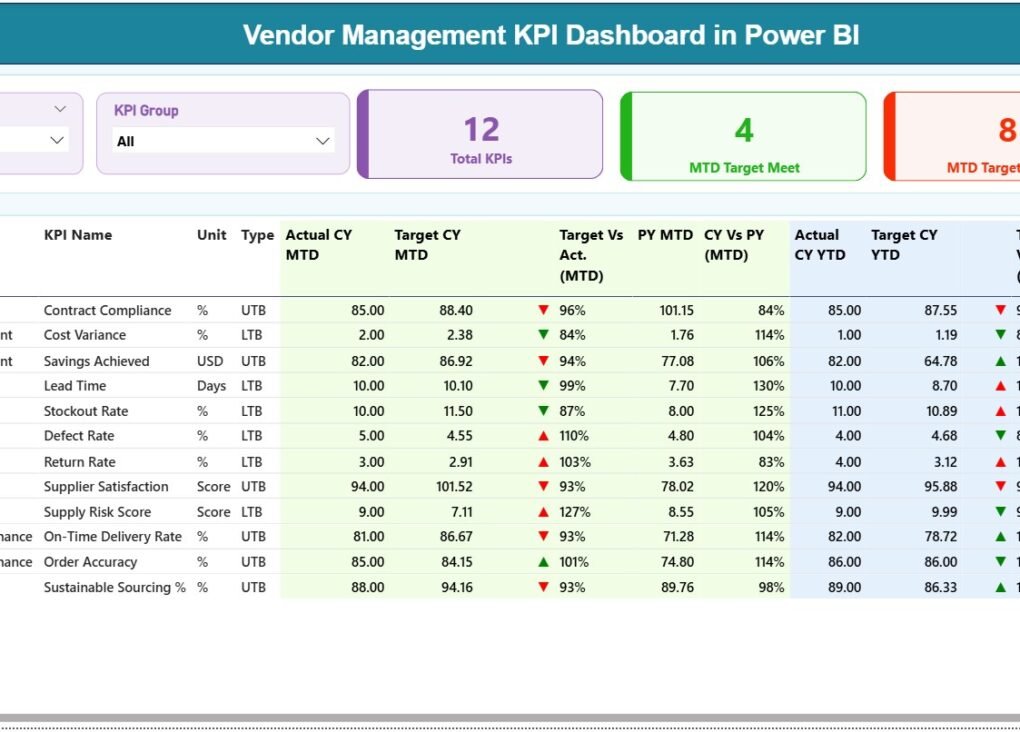This screenshot has height=732, width=1020.
Task: Open the second slicer dropdown on the left
Action: tap(55, 141)
